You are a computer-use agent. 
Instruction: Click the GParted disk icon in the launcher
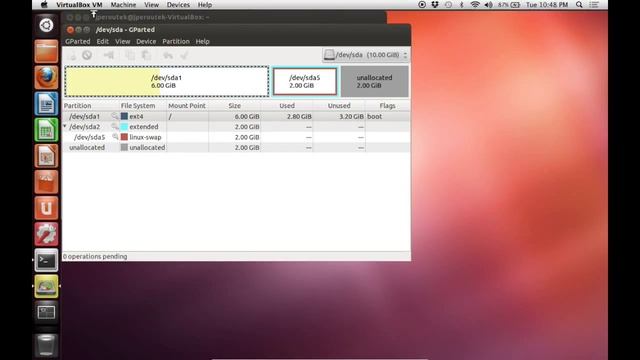46,286
